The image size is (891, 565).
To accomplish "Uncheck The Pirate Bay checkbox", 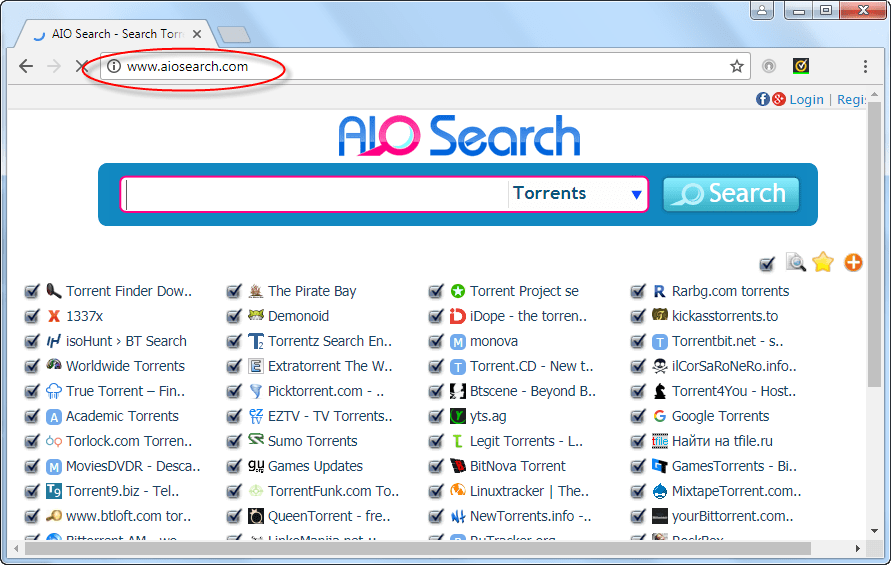I will (234, 291).
